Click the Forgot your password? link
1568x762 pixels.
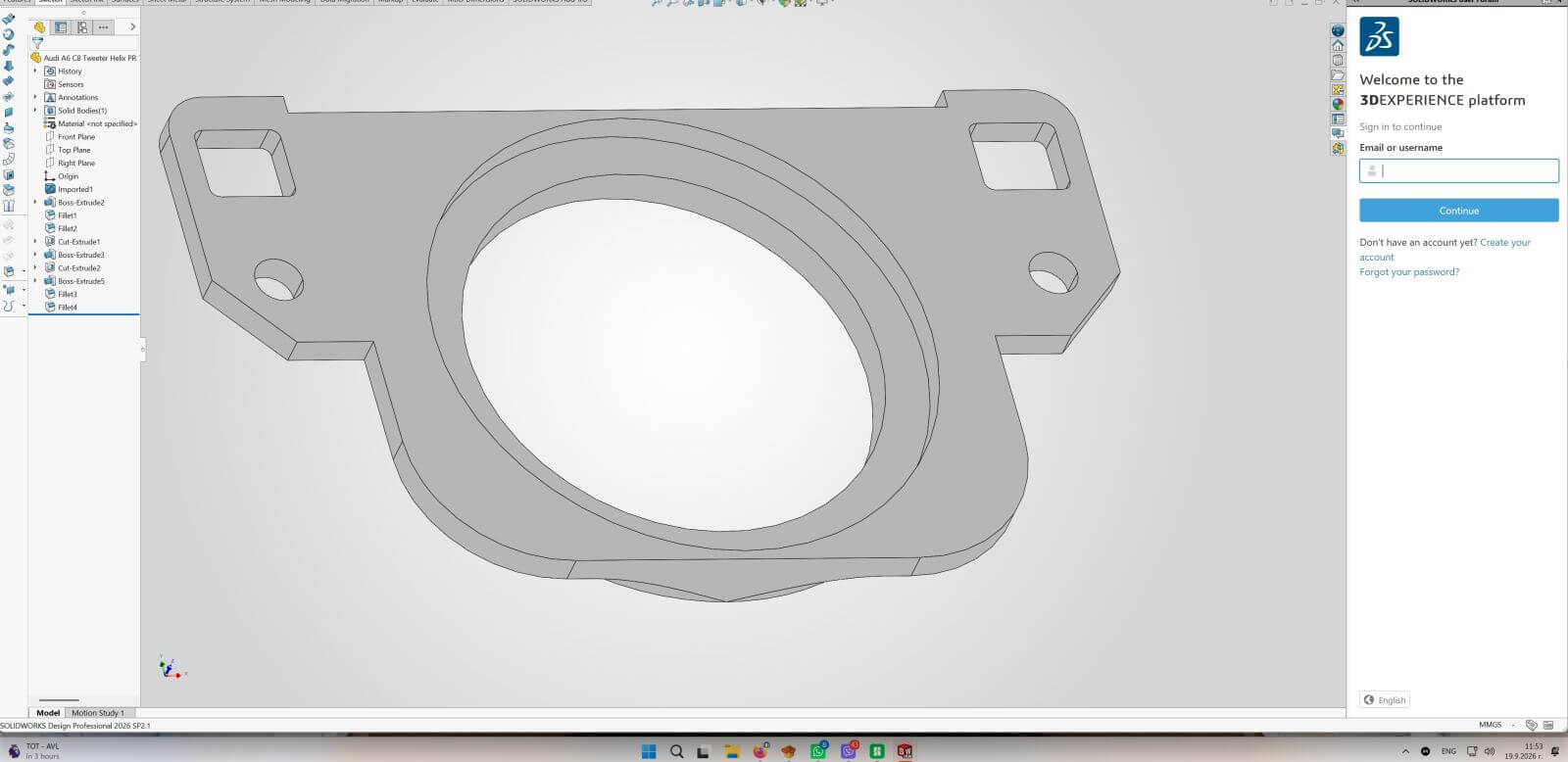(1409, 272)
